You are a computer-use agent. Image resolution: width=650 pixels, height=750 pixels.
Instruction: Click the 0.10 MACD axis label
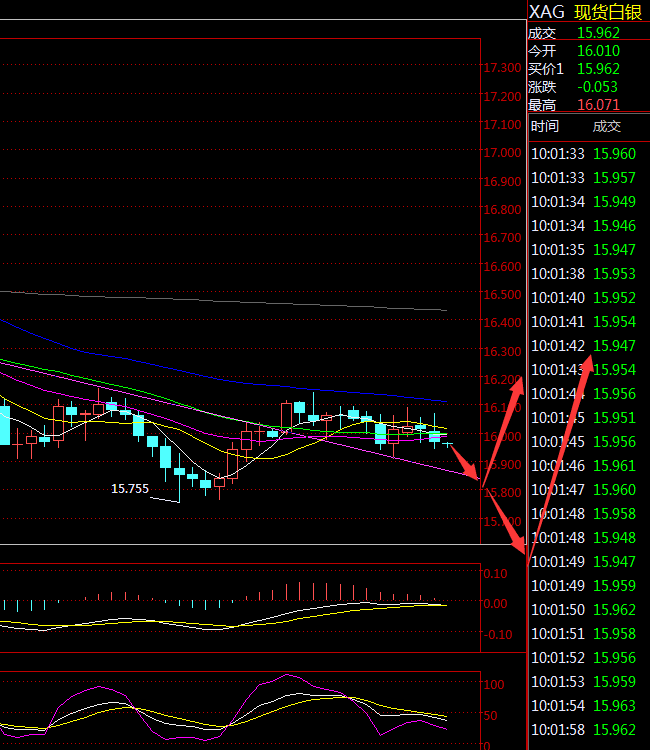[495, 574]
